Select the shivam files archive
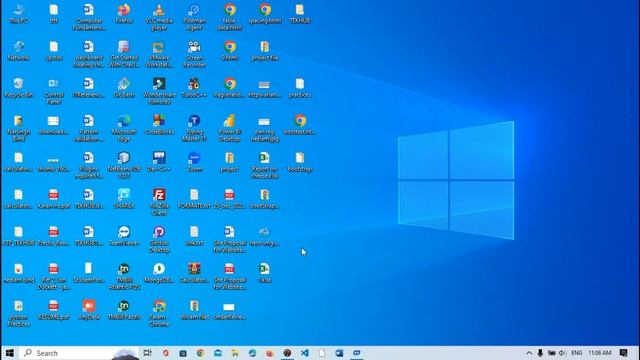 [x=194, y=310]
